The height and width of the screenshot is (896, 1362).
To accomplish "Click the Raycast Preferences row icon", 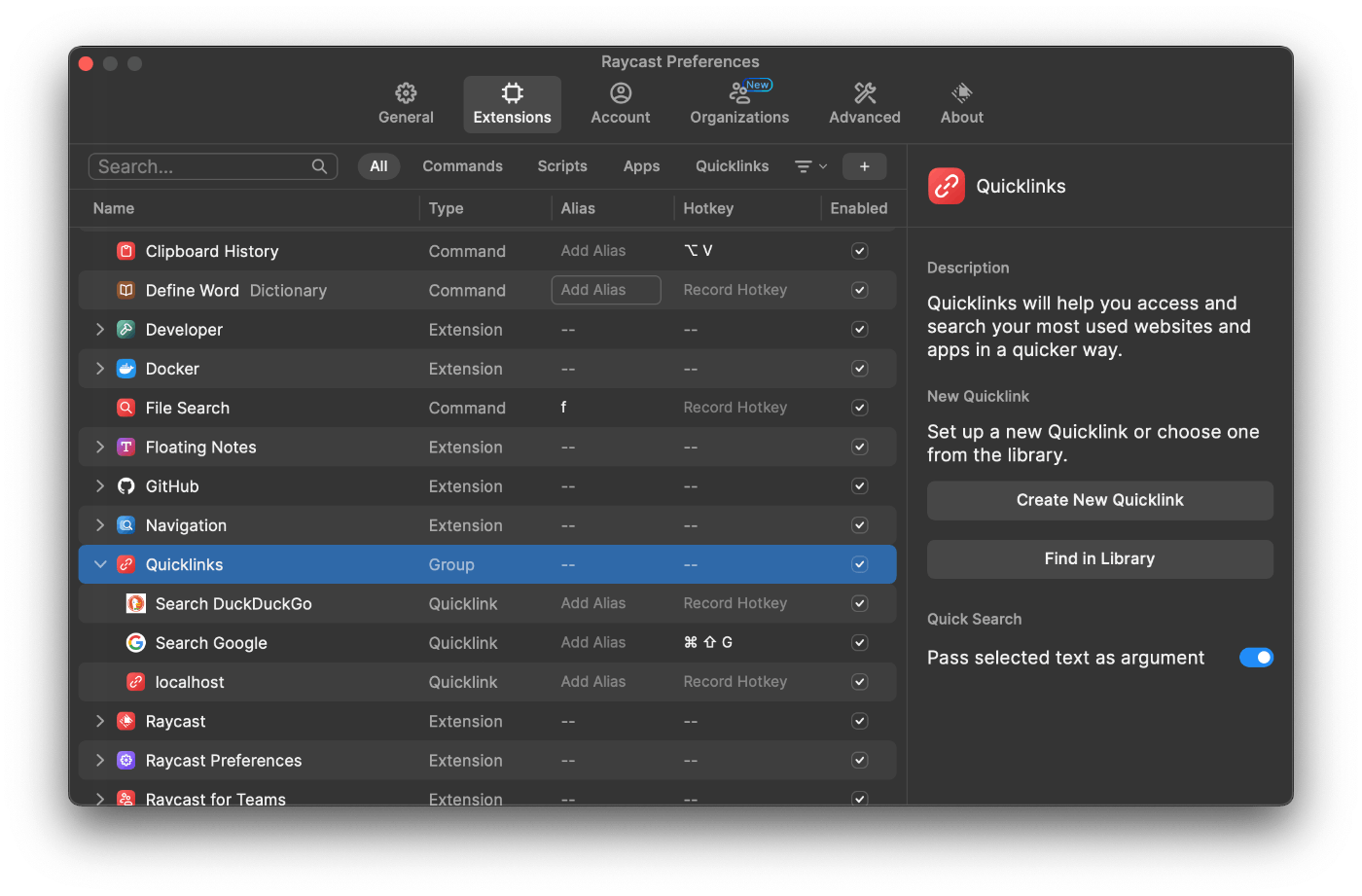I will click(125, 761).
